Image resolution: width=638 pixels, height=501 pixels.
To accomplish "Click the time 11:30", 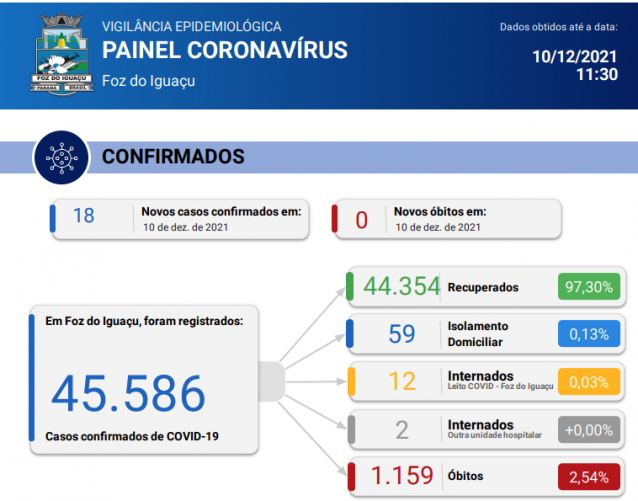I will point(597,74).
